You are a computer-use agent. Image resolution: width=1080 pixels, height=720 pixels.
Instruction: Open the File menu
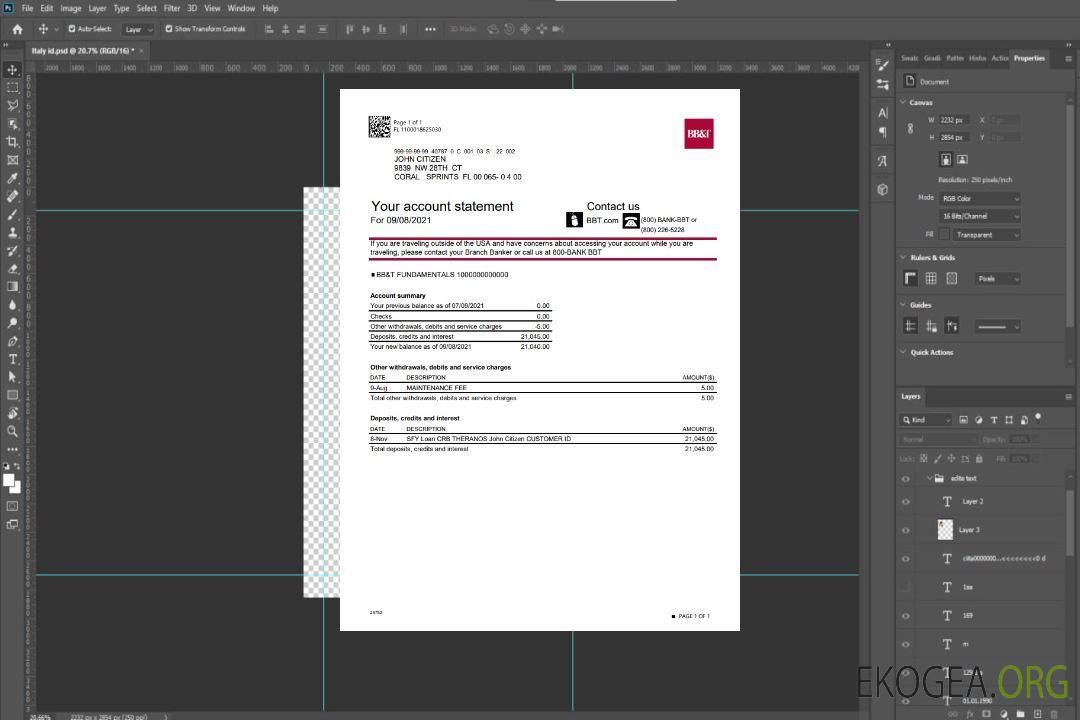(x=28, y=8)
